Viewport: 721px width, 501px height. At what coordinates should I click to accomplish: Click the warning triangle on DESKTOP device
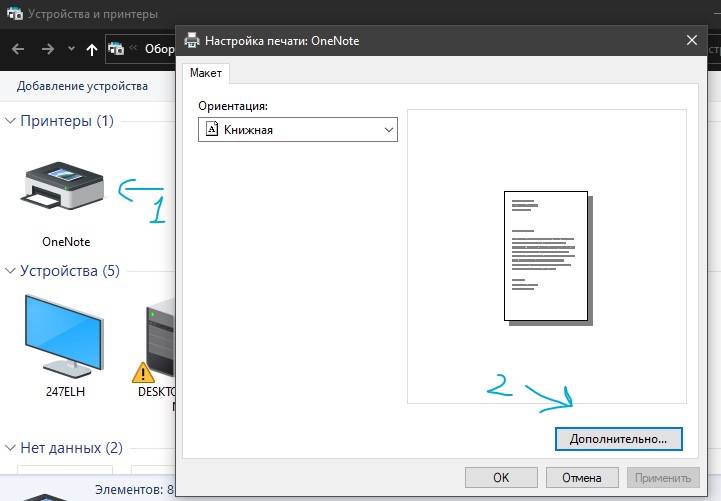[x=143, y=372]
